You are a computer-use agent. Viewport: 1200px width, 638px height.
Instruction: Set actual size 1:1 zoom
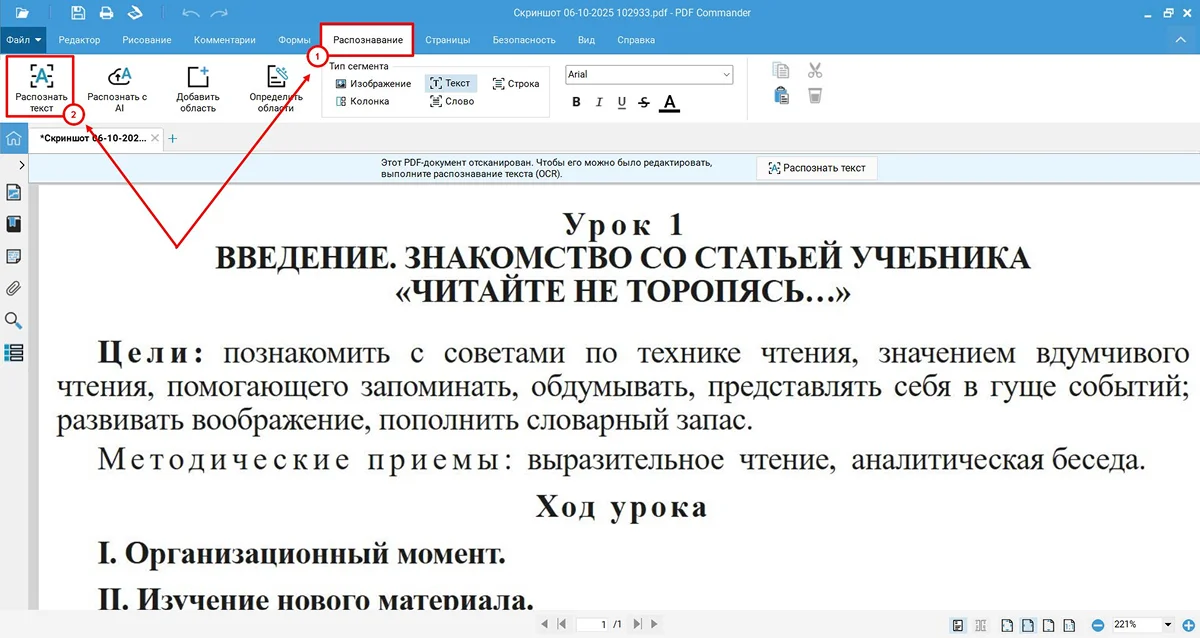(x=1069, y=625)
